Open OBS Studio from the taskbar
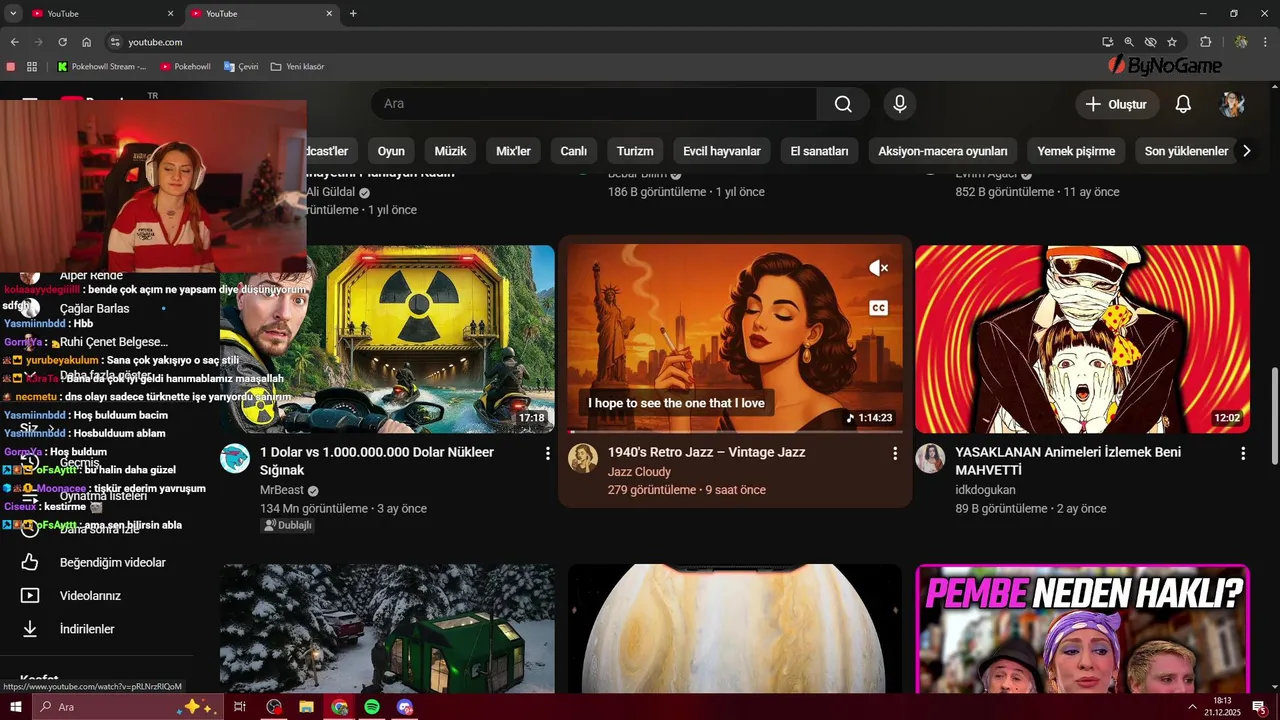The height and width of the screenshot is (720, 1280). coord(274,707)
